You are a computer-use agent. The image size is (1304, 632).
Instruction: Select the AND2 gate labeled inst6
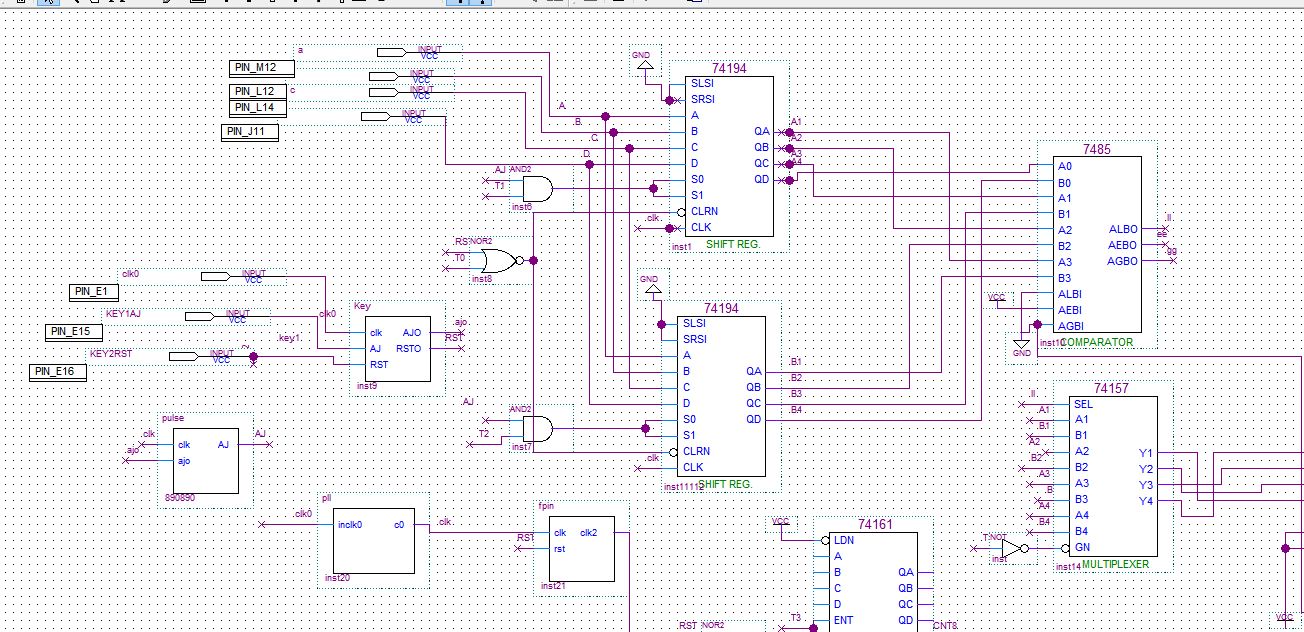tap(537, 189)
